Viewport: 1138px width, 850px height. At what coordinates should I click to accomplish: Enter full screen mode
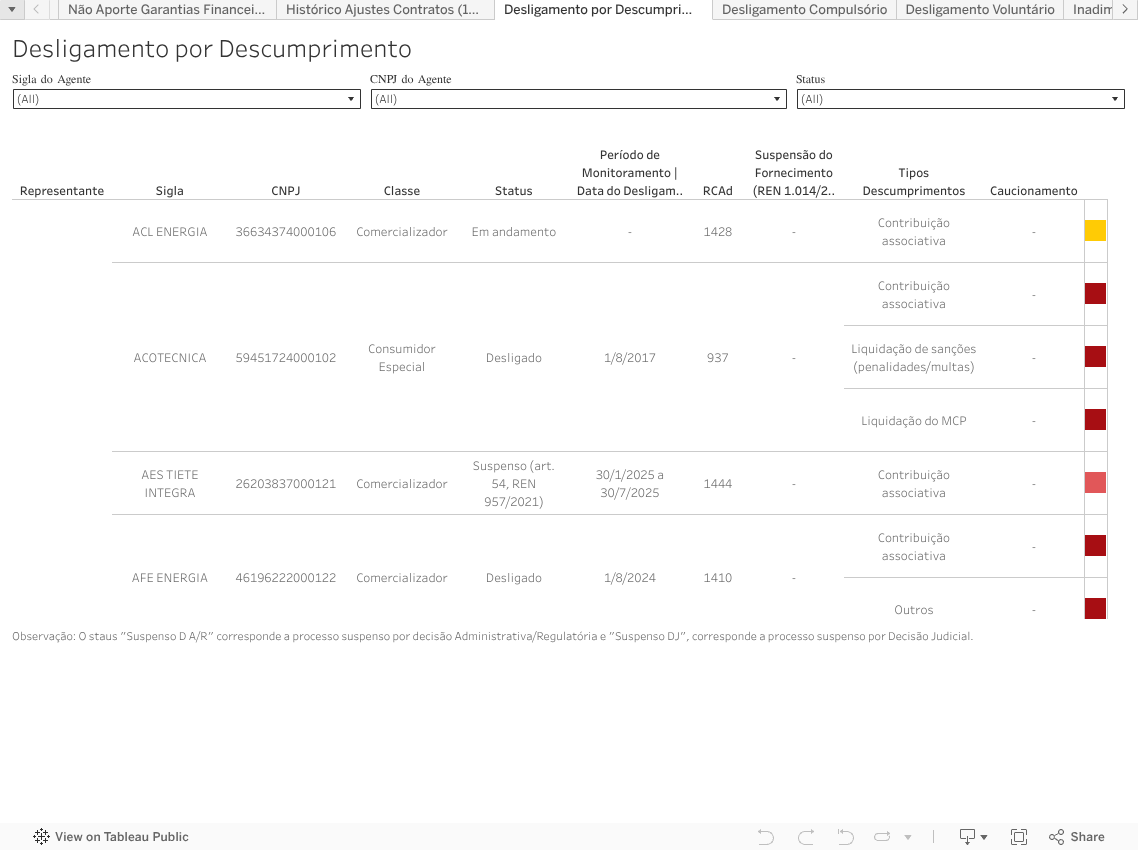1019,837
